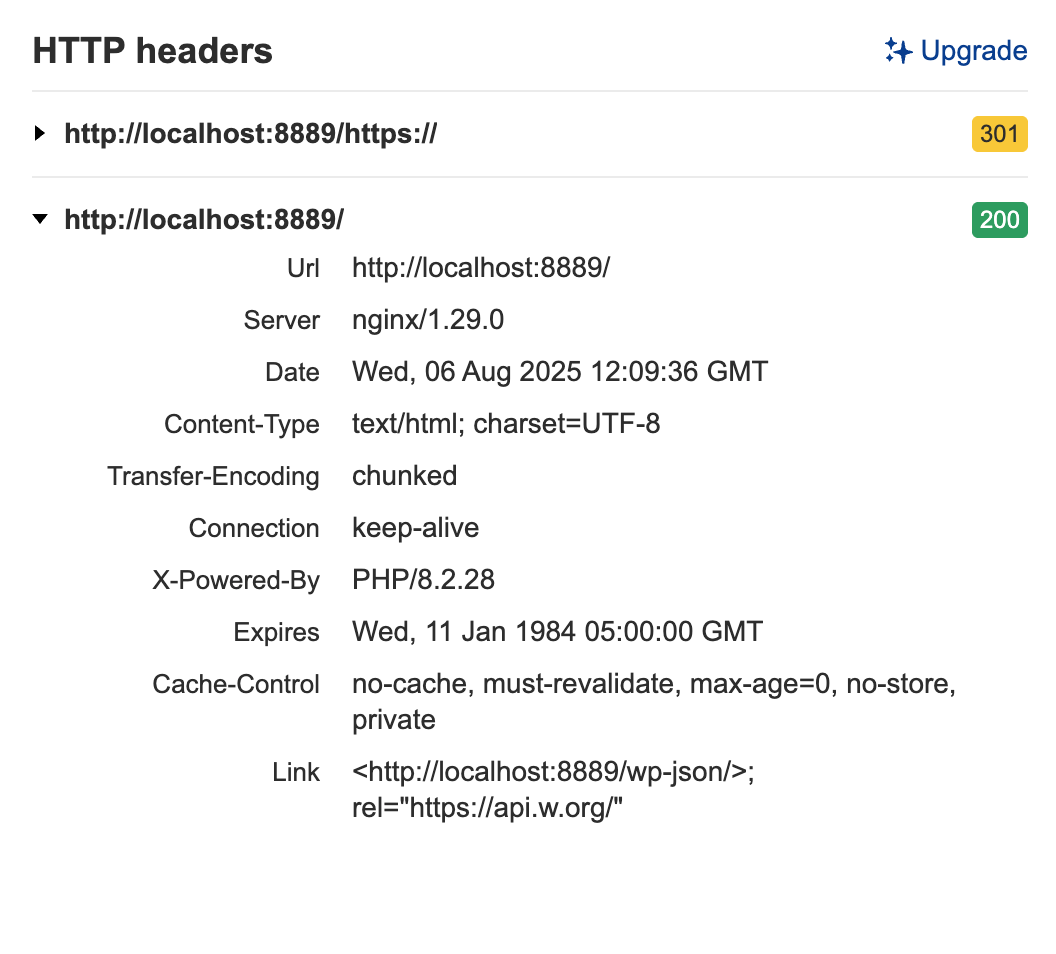This screenshot has width=1056, height=954.
Task: Click the Expires 1984 date value
Action: pos(557,632)
